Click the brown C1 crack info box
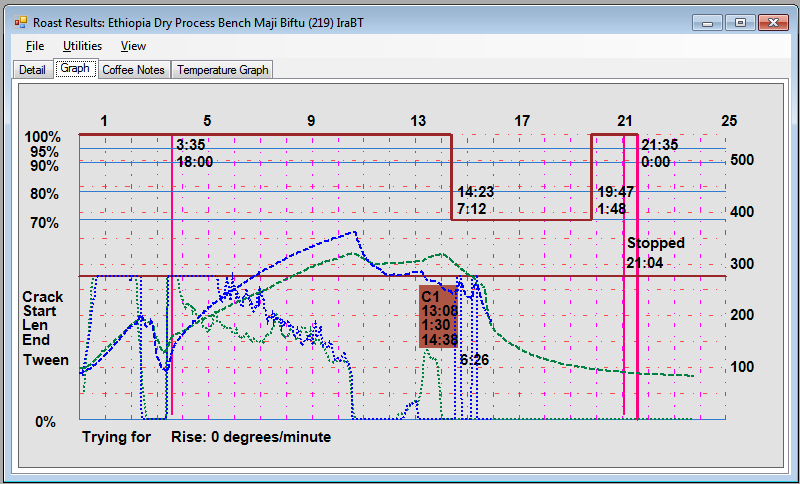 pos(438,318)
